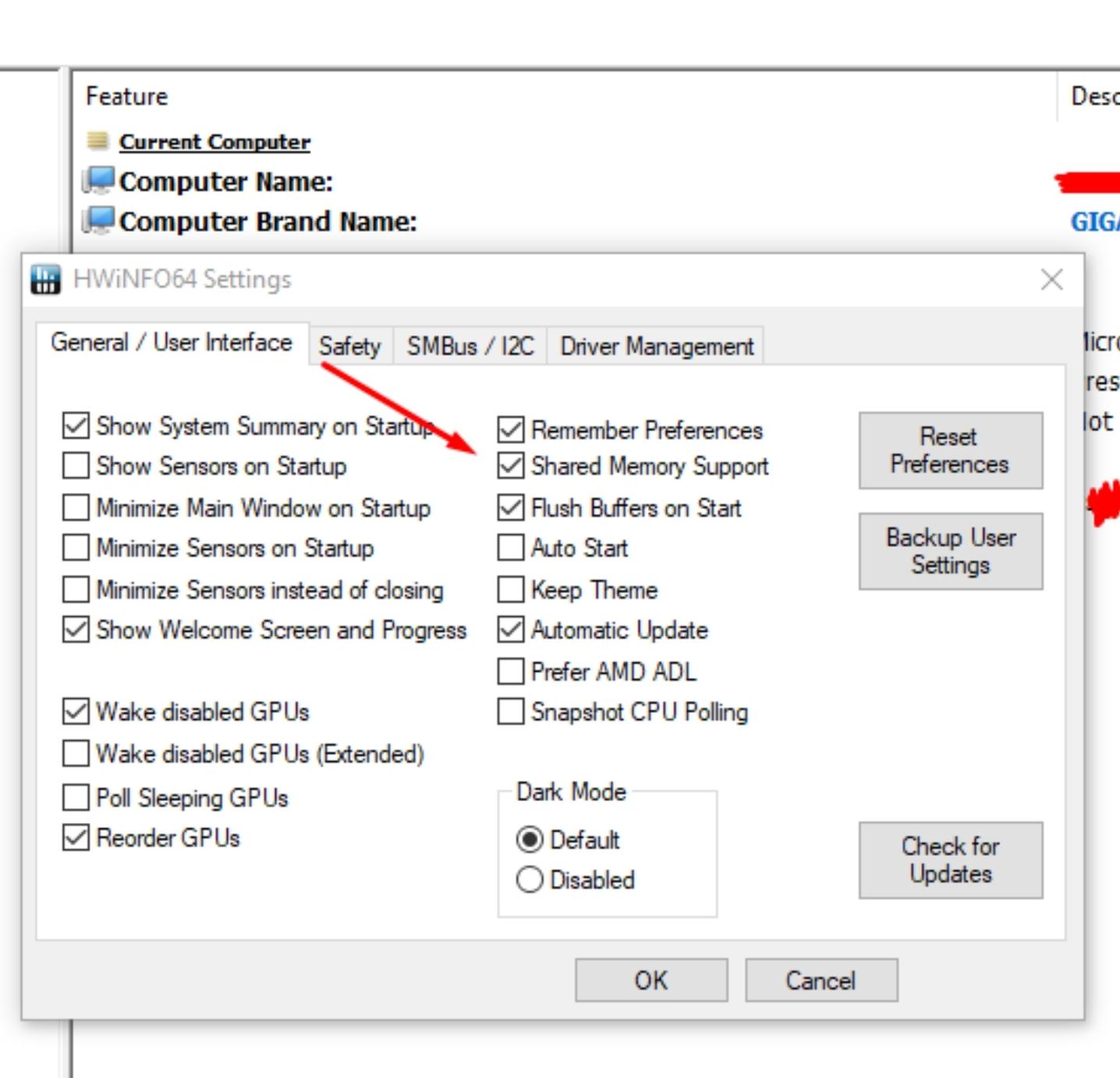1120x1078 pixels.
Task: Toggle Automatic Update checkbox
Action: click(511, 629)
